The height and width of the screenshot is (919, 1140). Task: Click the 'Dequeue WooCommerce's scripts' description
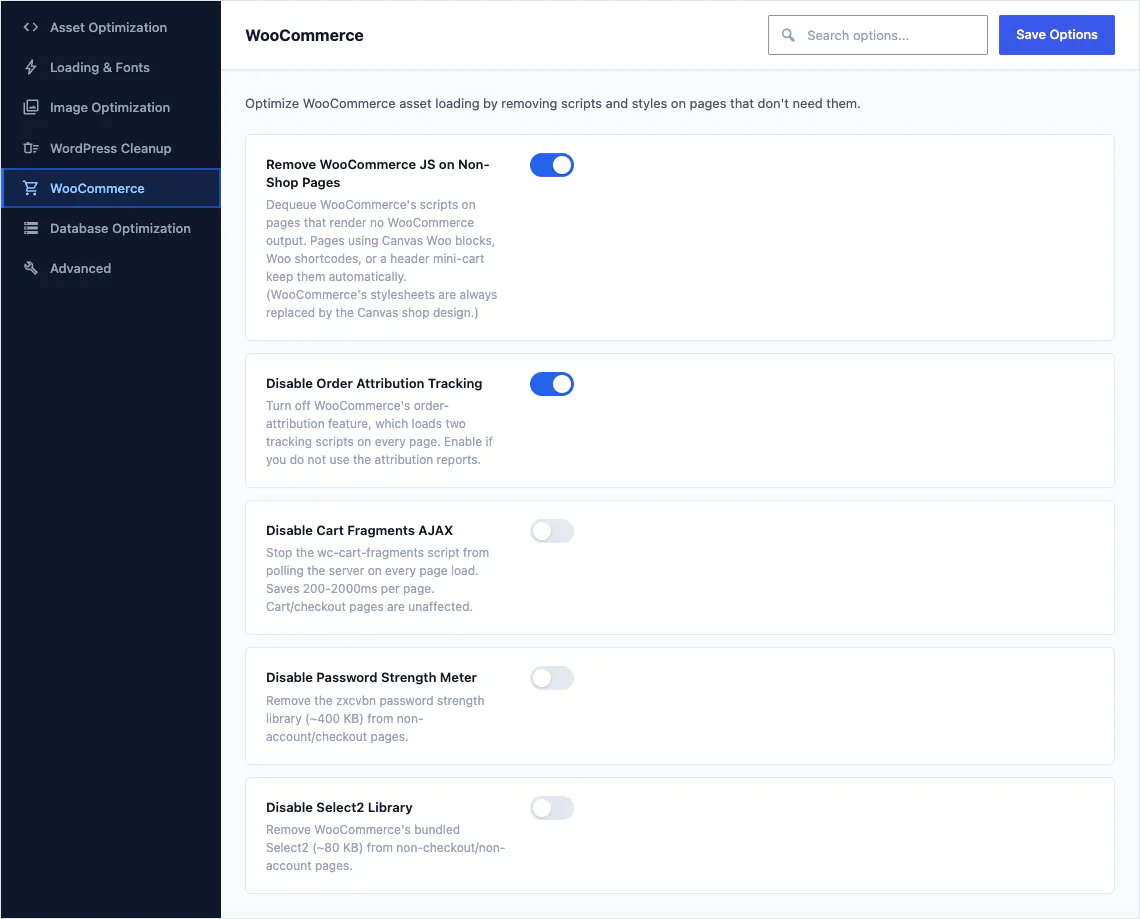click(x=382, y=258)
